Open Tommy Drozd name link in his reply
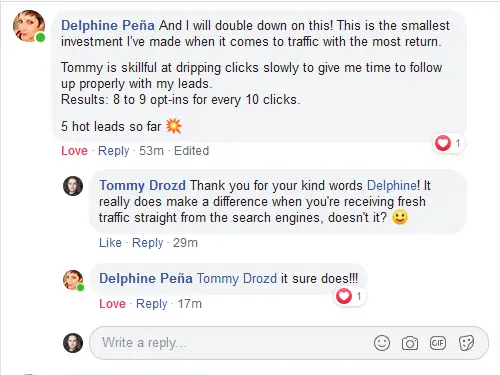 142,185
